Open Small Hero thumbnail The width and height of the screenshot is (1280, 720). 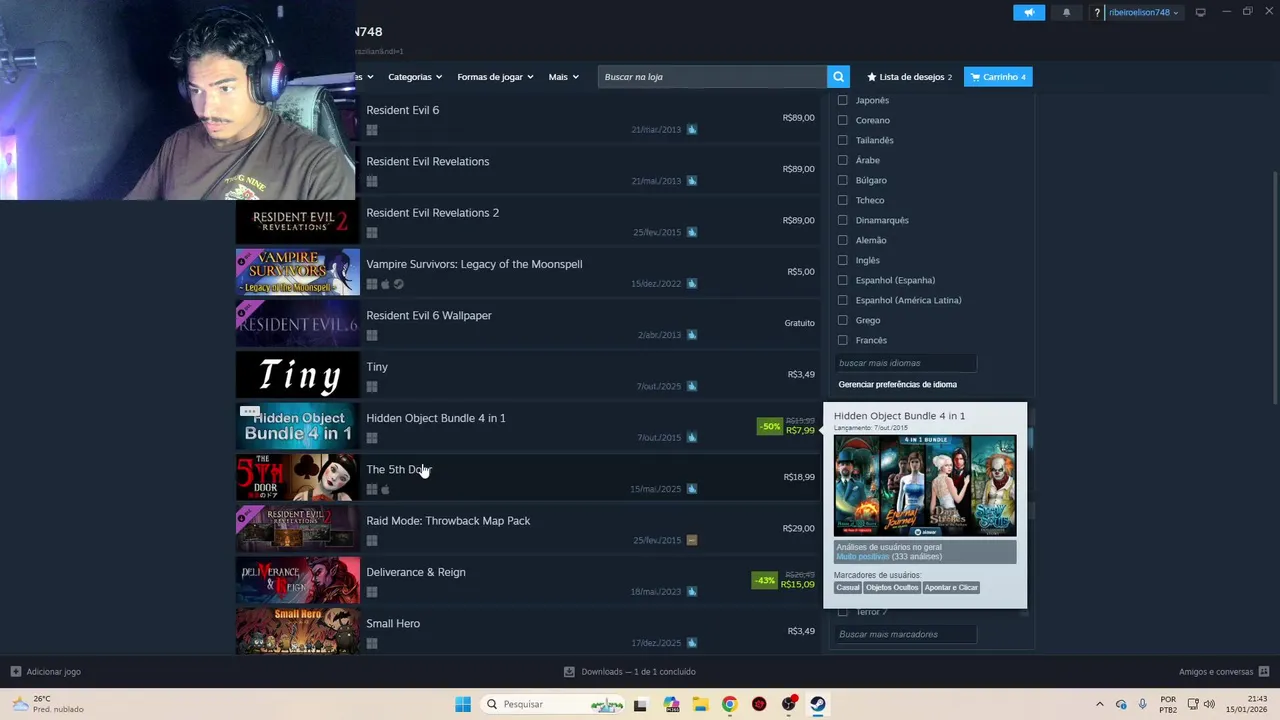click(297, 631)
